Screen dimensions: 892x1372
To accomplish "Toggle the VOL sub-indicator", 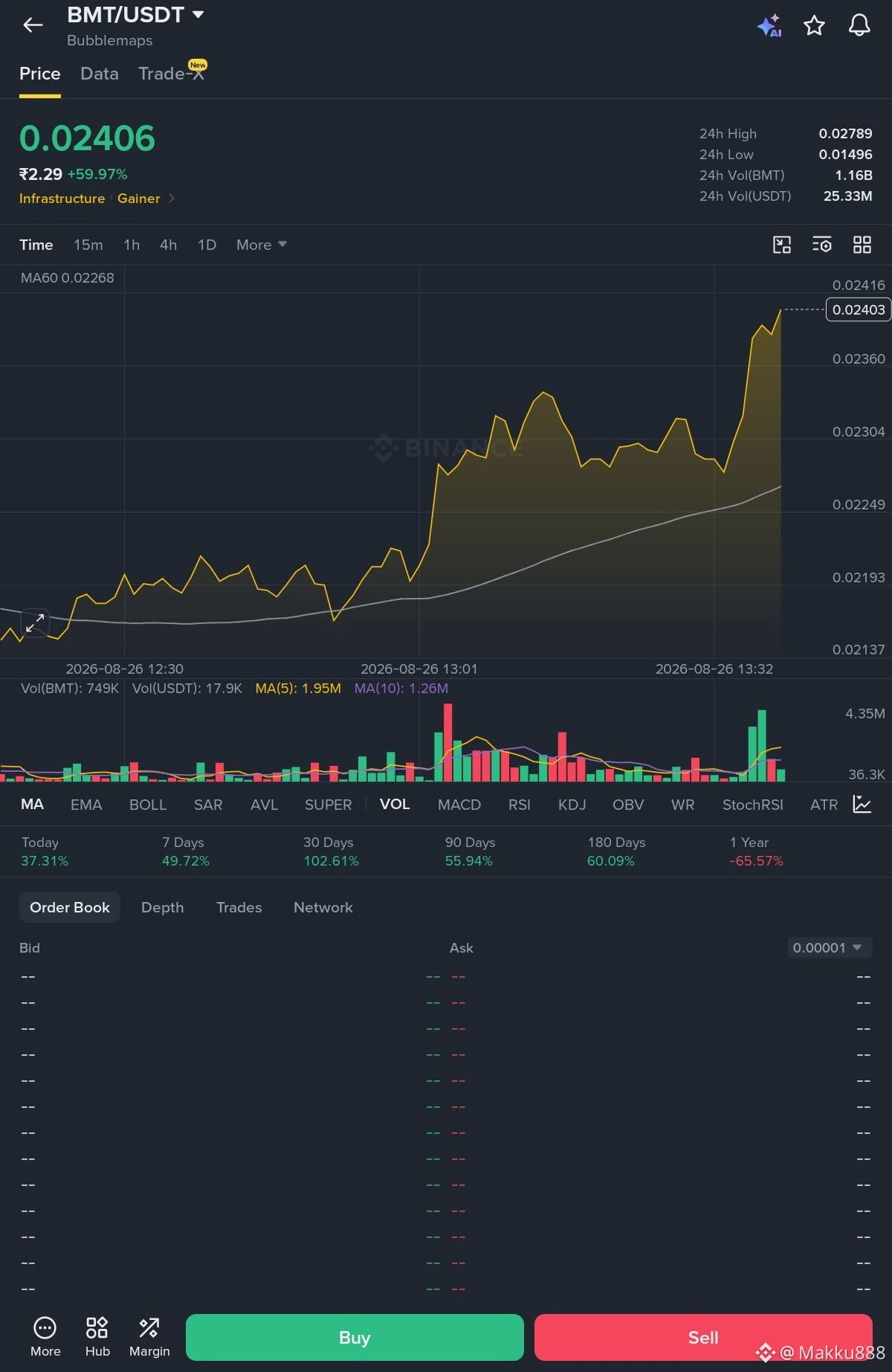I will (x=395, y=804).
